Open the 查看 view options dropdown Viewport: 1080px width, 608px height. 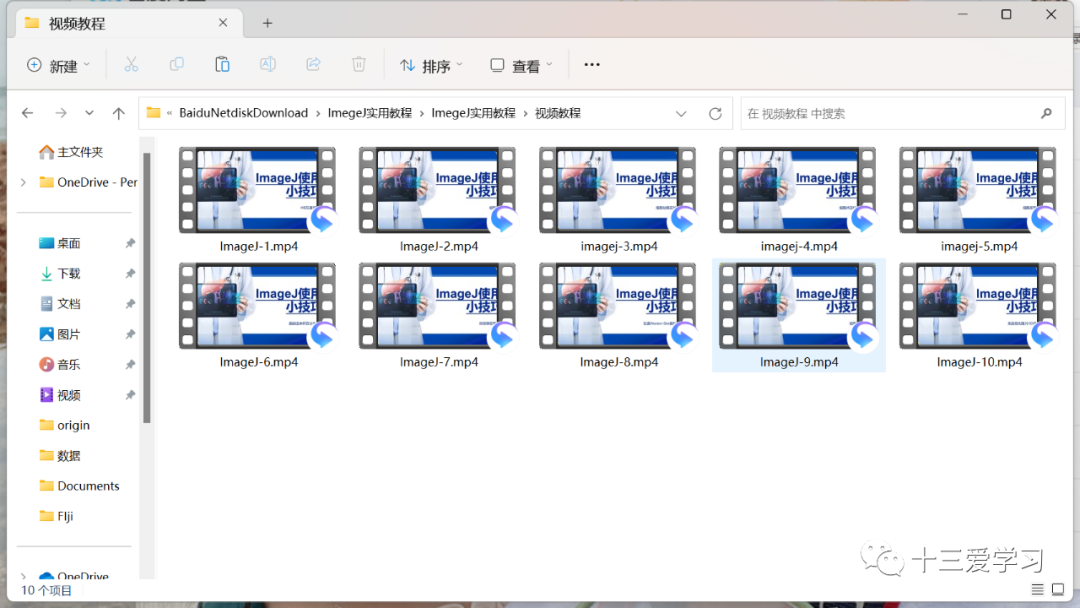[x=520, y=64]
